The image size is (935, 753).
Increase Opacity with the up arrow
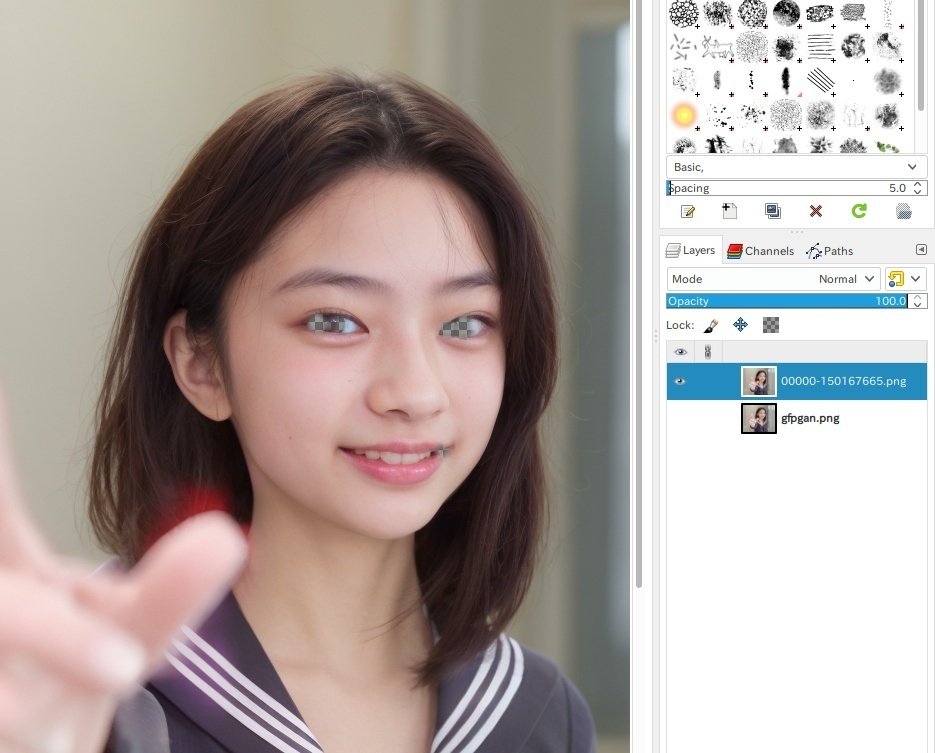pos(918,298)
